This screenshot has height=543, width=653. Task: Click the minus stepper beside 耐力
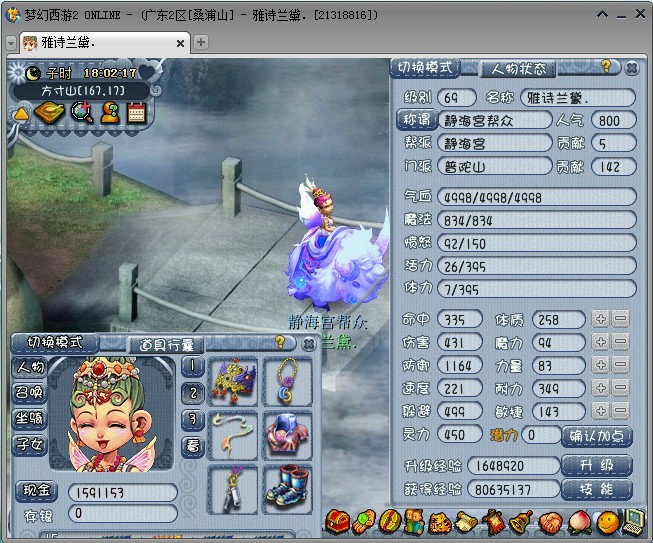(x=620, y=388)
